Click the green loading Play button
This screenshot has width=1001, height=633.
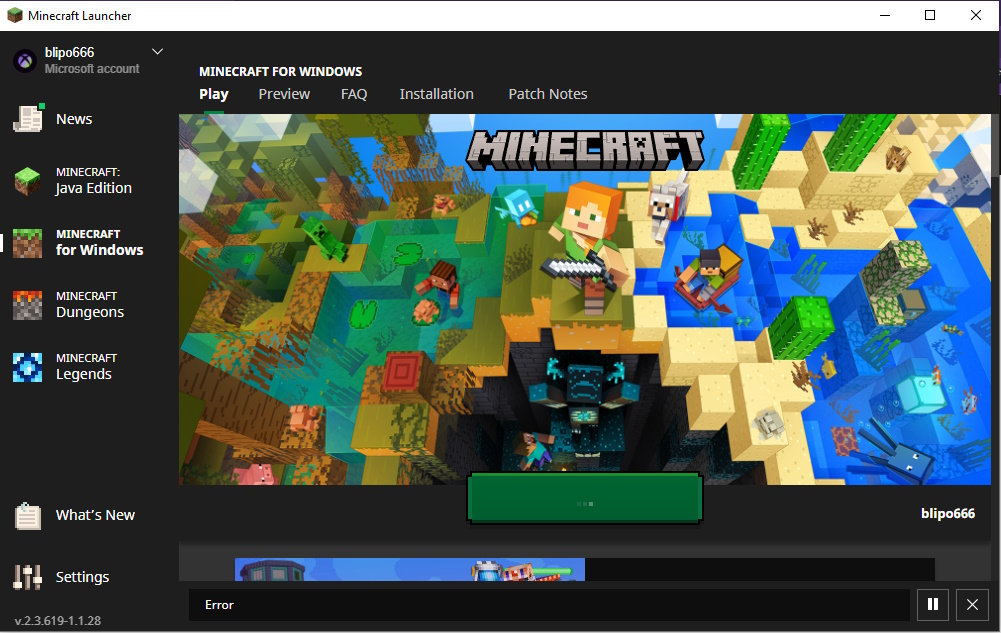click(x=585, y=498)
